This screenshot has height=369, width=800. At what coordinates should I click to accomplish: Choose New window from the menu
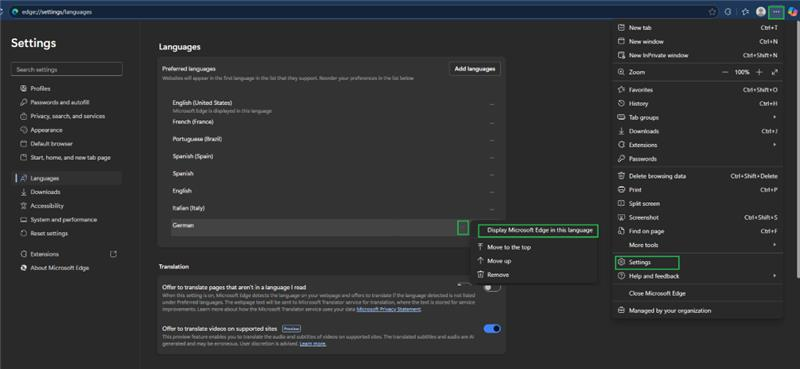(698, 42)
